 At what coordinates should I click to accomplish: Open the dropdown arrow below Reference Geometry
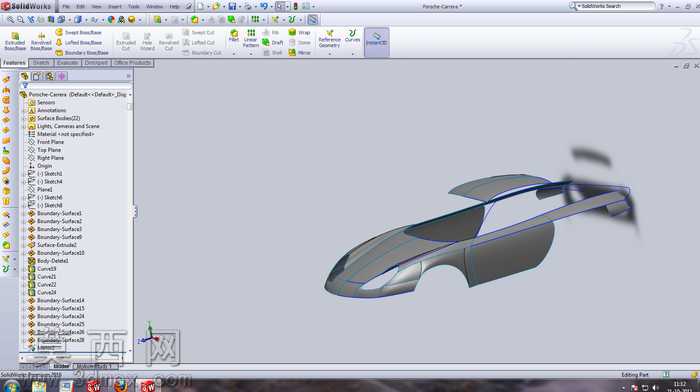click(329, 54)
